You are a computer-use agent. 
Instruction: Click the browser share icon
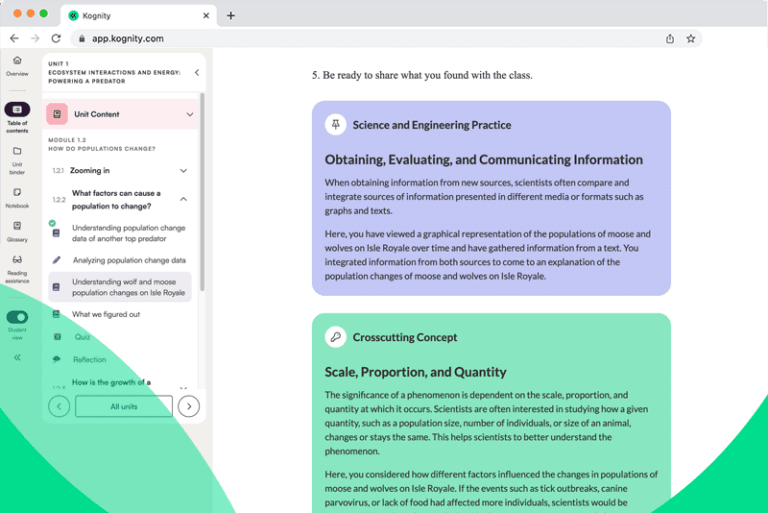pyautogui.click(x=669, y=39)
